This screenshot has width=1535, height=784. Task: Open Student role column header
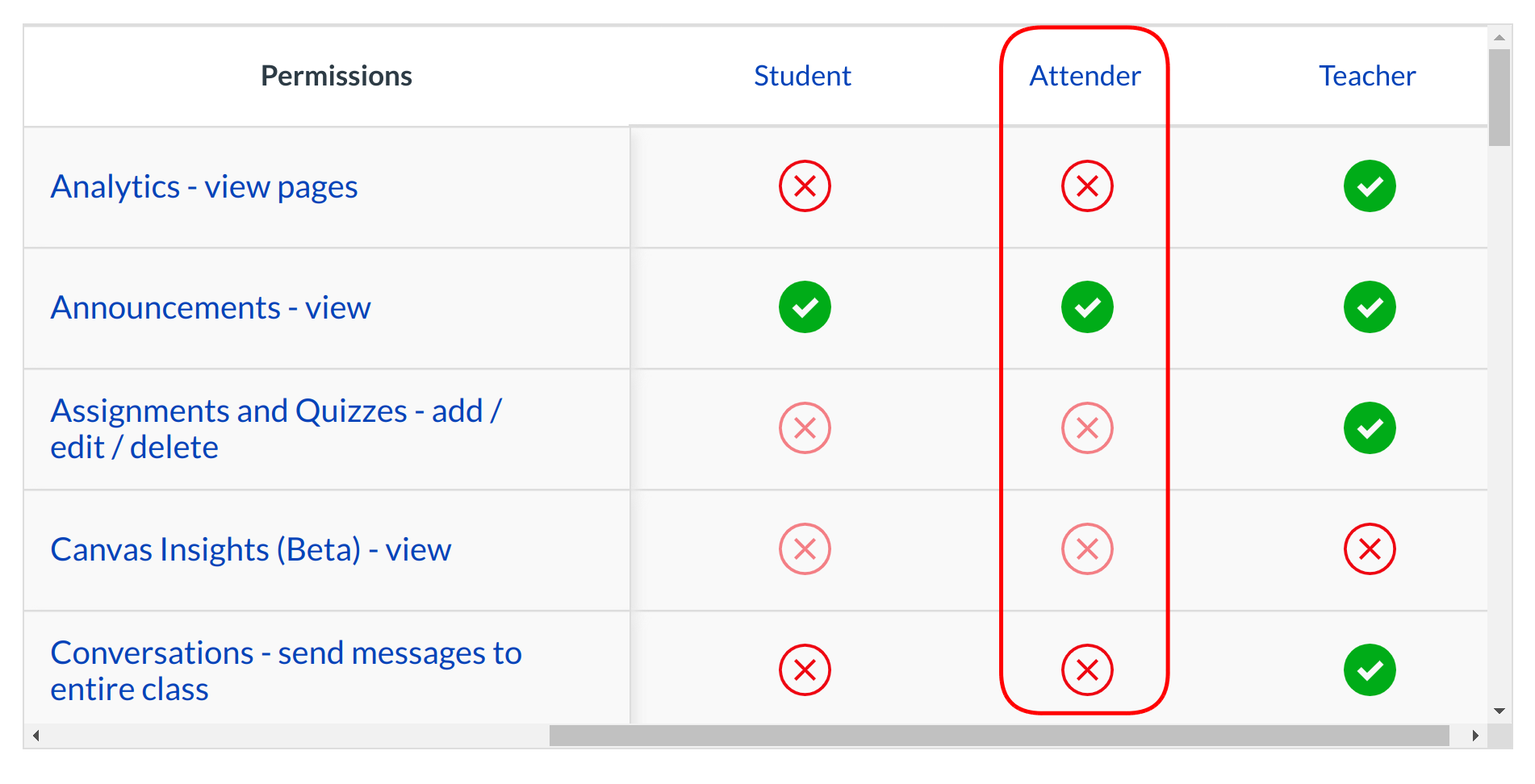pyautogui.click(x=802, y=76)
